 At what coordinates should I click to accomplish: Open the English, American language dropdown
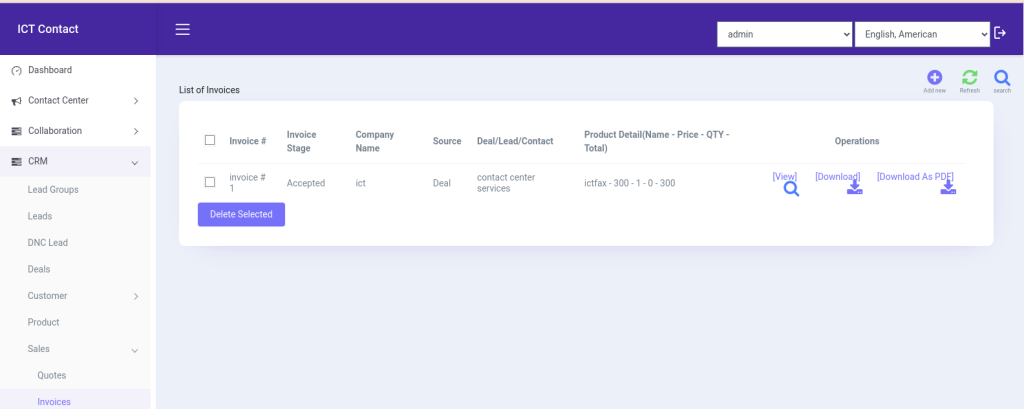click(x=921, y=35)
